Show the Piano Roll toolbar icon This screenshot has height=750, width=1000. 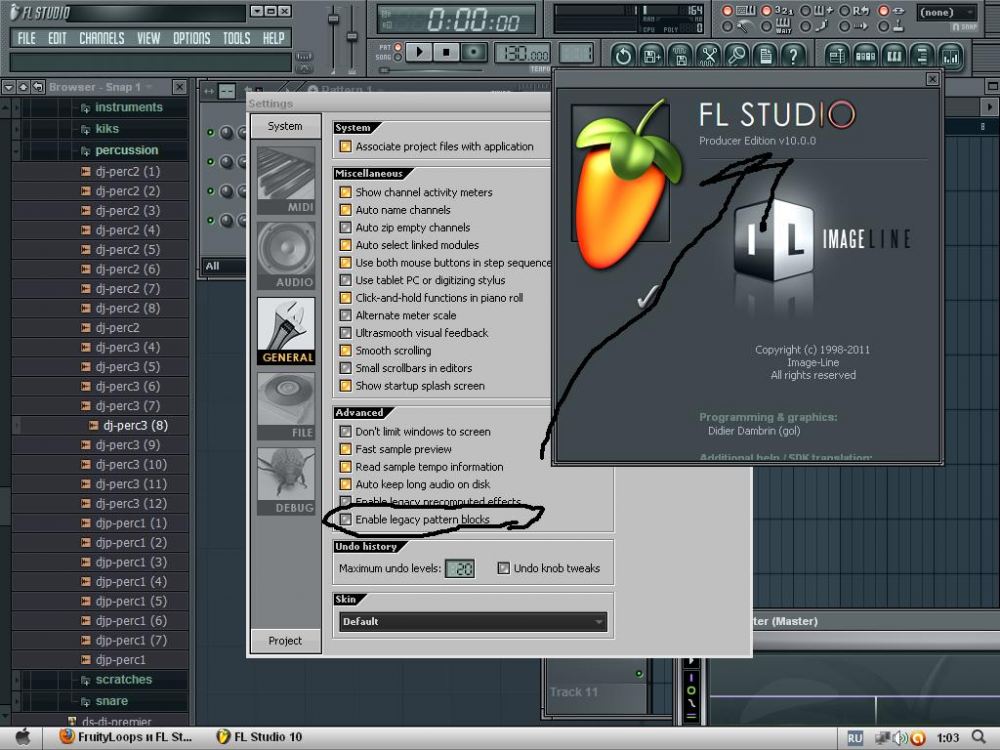[893, 56]
